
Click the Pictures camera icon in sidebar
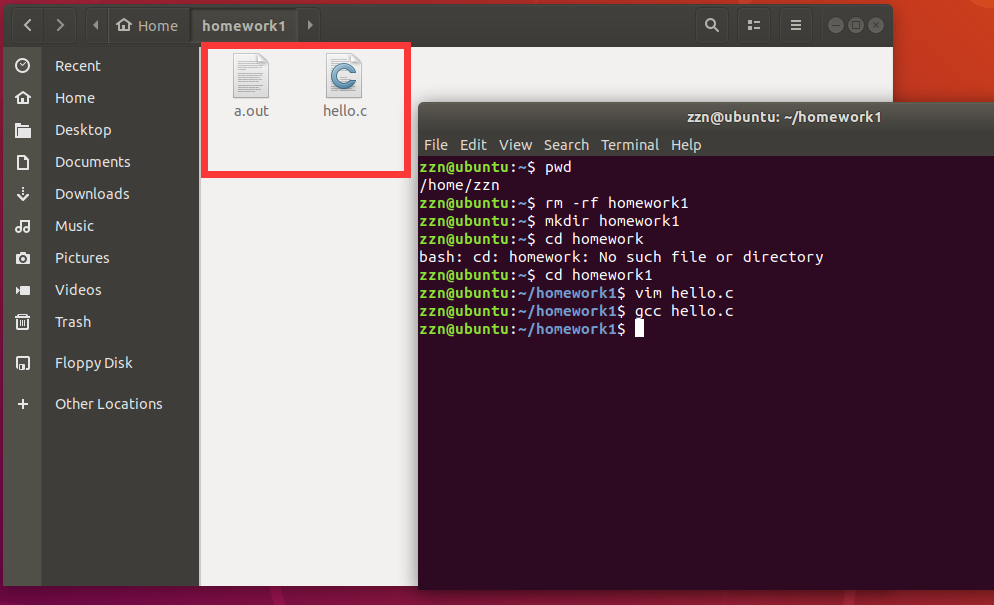(x=23, y=258)
